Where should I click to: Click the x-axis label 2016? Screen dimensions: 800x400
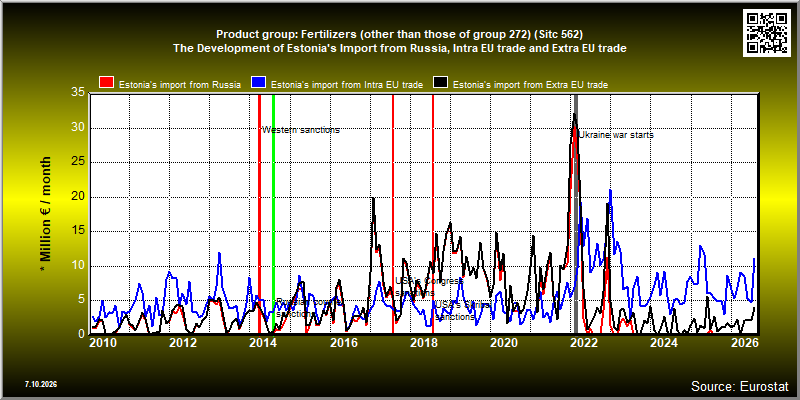coord(343,342)
